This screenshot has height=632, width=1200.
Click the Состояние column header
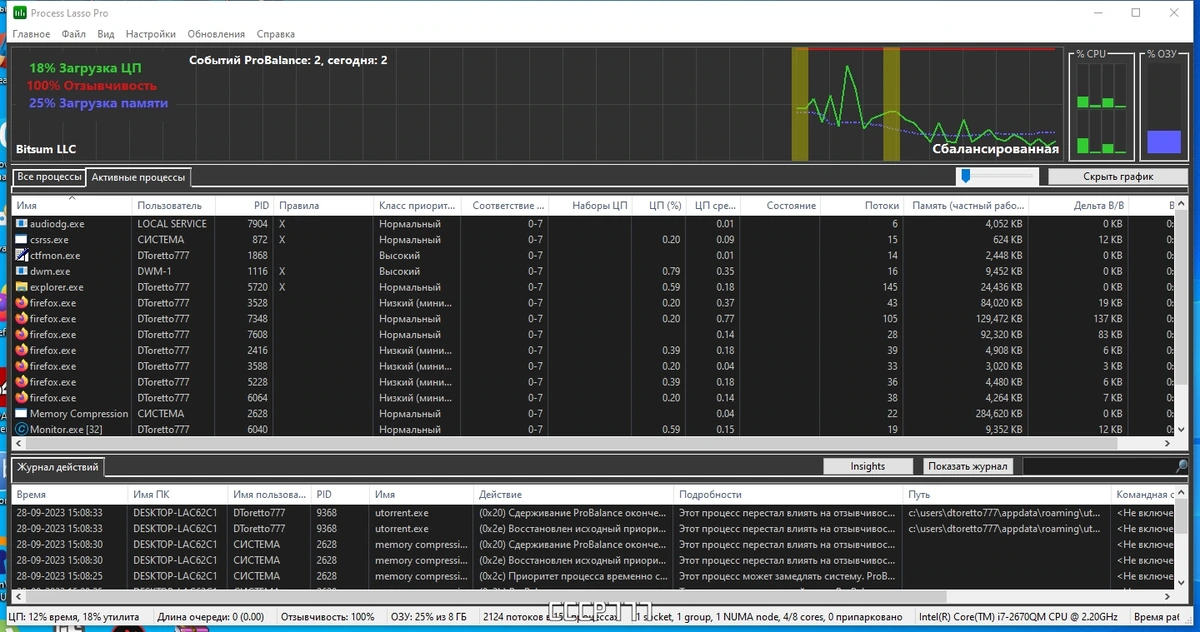[x=781, y=206]
